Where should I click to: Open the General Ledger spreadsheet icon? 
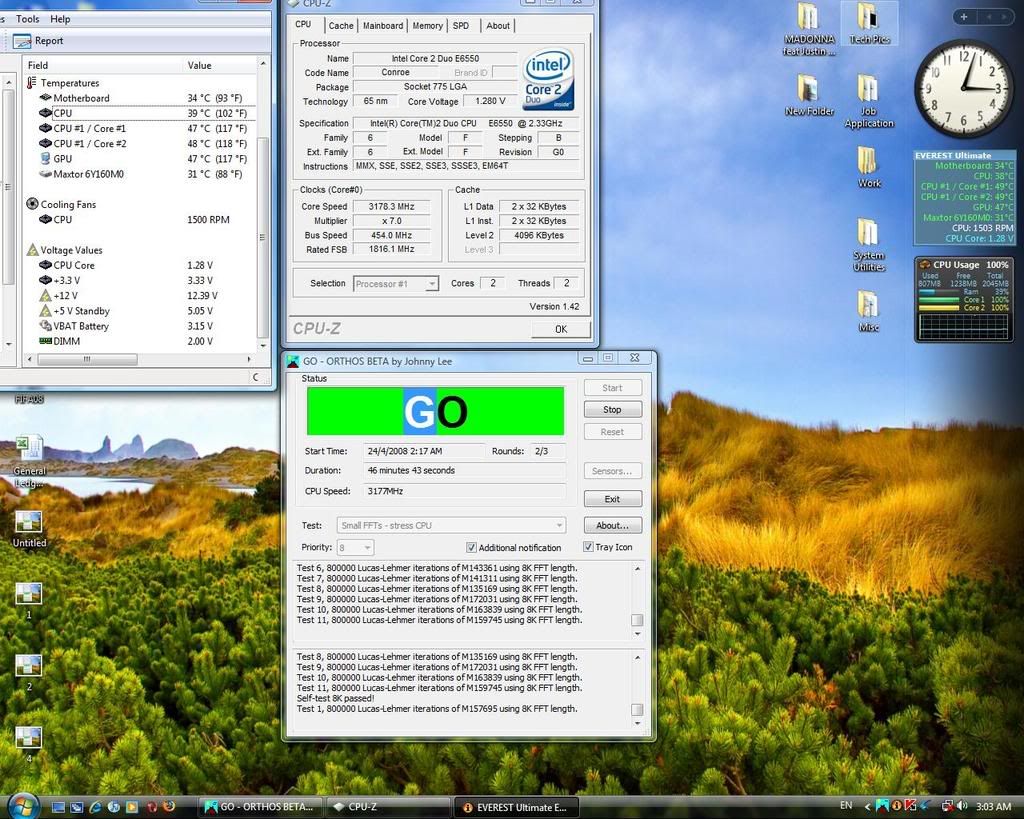29,450
